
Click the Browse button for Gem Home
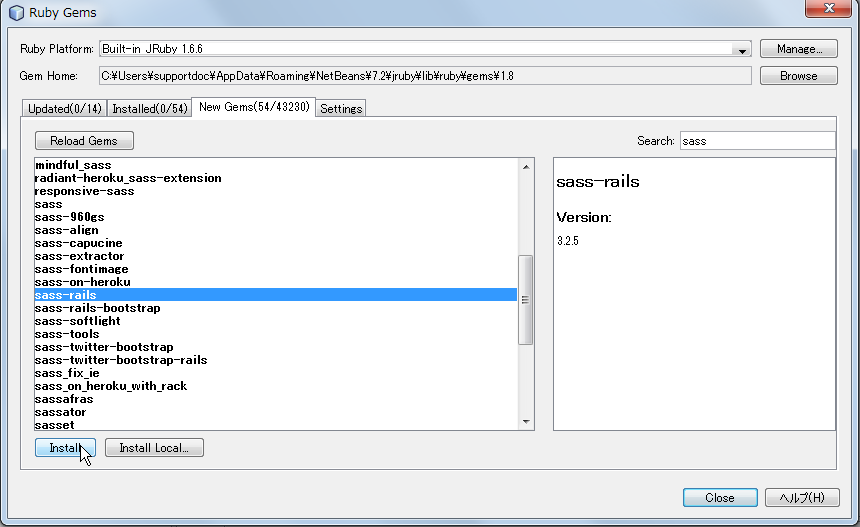[x=799, y=76]
